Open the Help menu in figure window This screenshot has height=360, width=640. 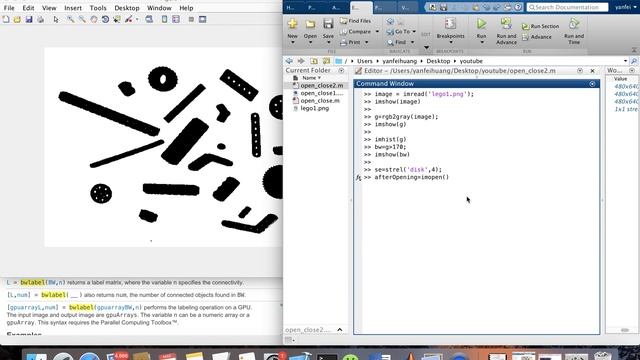[186, 8]
